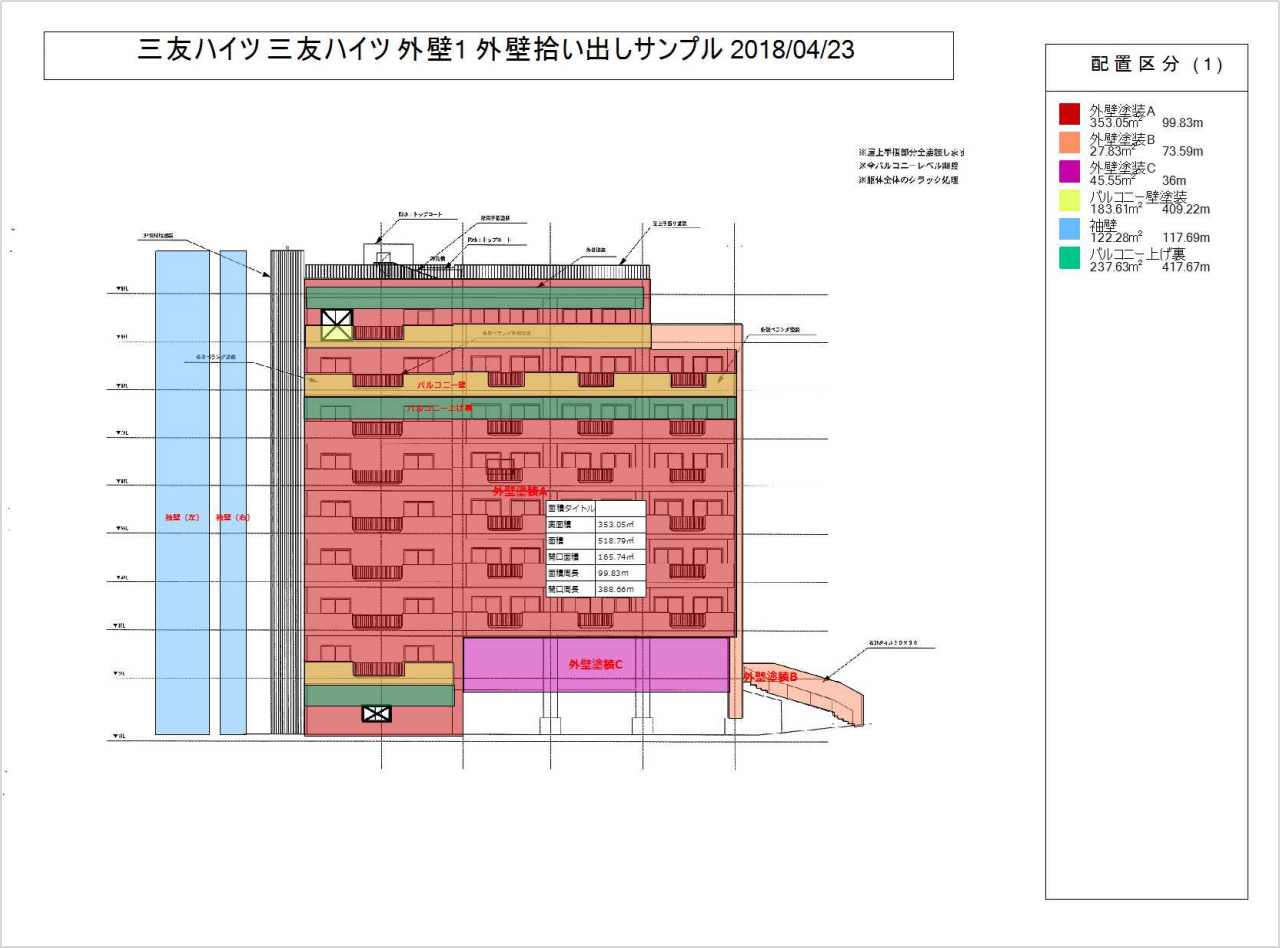Viewport: 1280px width, 948px height.
Task: Click the 165.74㎡ table cell
Action: click(620, 555)
